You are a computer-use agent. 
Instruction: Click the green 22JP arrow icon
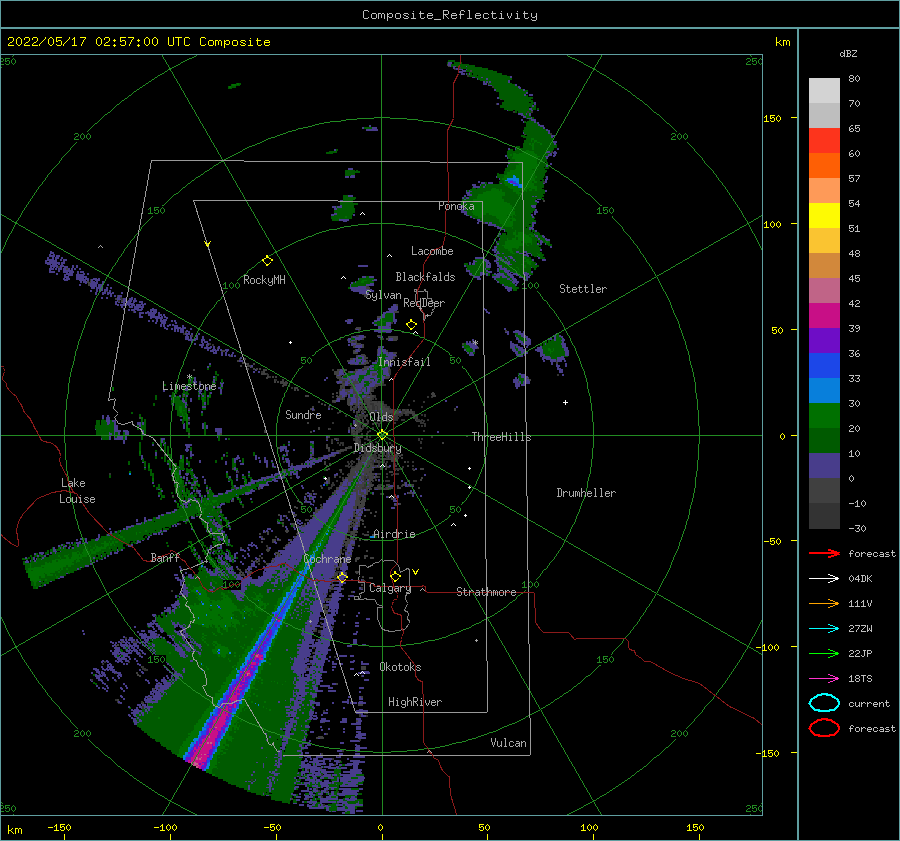pos(824,653)
